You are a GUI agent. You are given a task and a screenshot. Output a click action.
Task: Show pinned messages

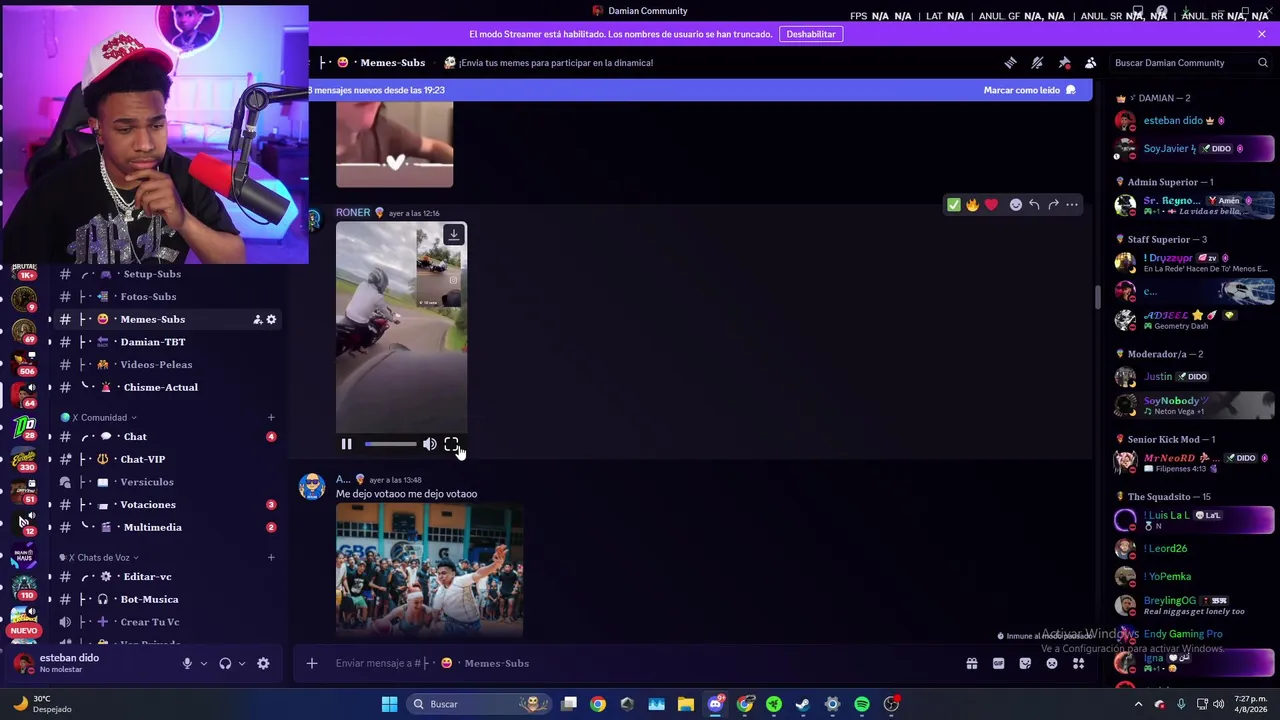(1064, 63)
